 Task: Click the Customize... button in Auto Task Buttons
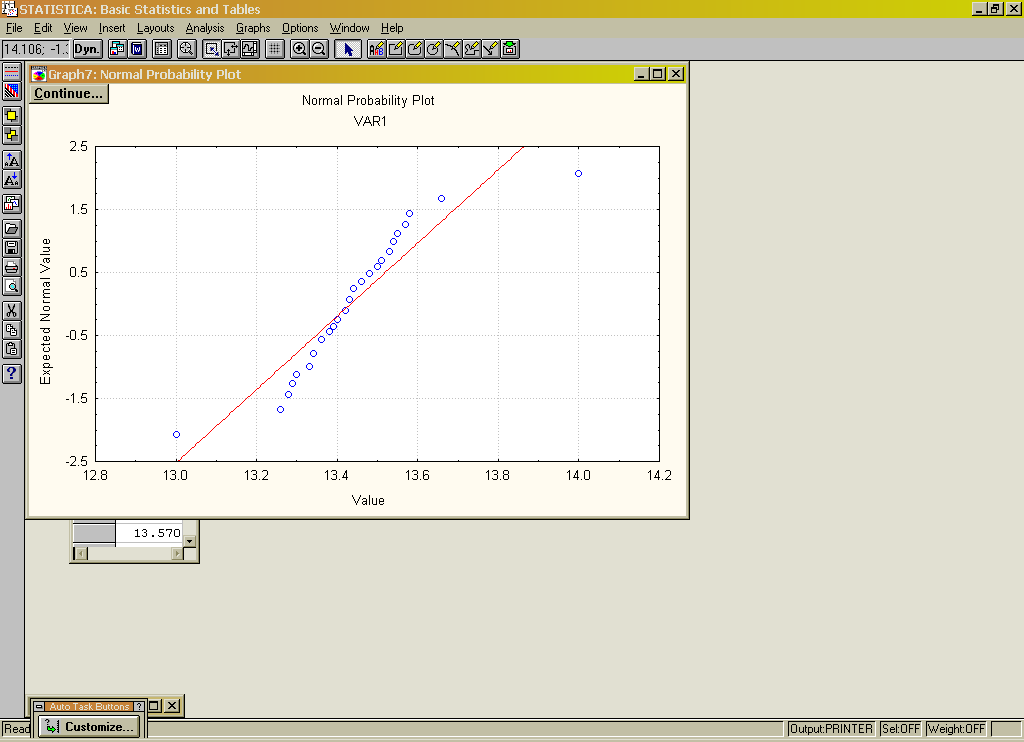click(x=89, y=726)
